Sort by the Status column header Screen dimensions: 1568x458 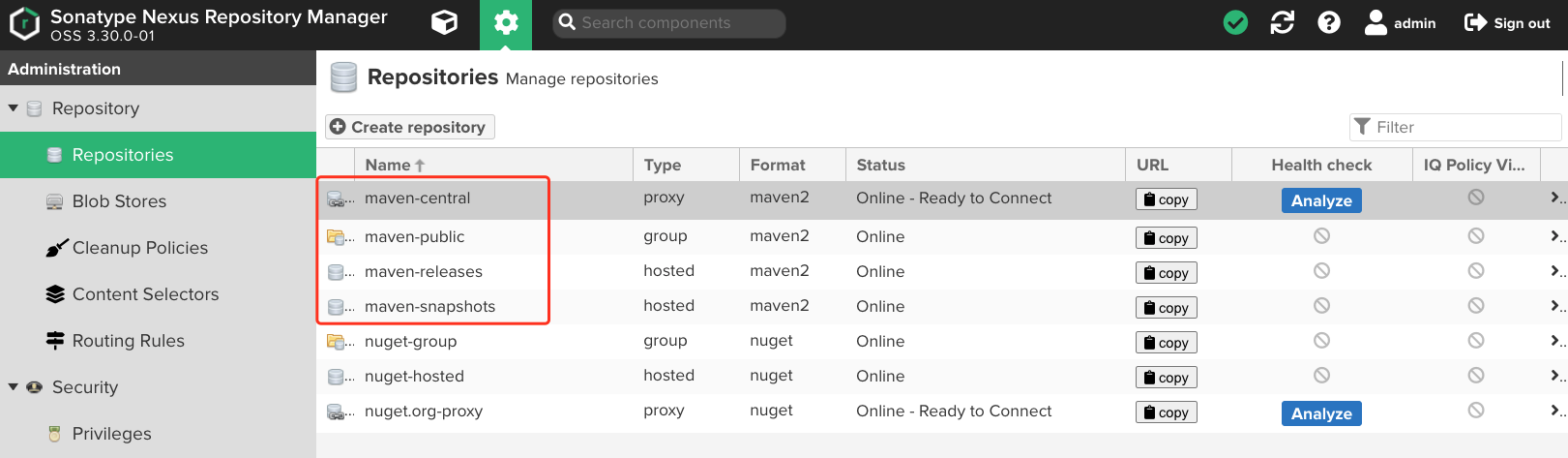(x=985, y=165)
